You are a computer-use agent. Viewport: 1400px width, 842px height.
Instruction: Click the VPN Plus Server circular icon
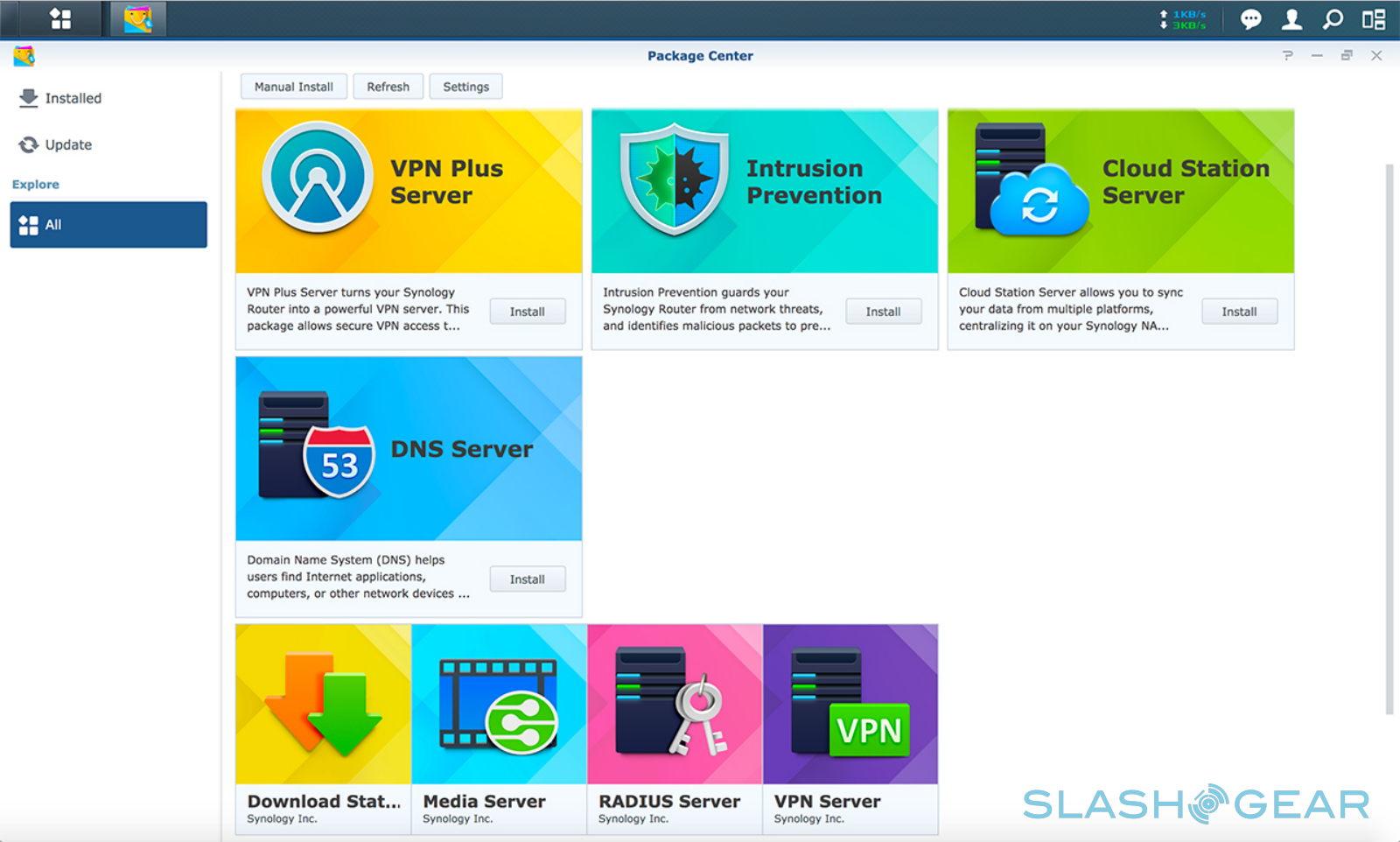(318, 177)
